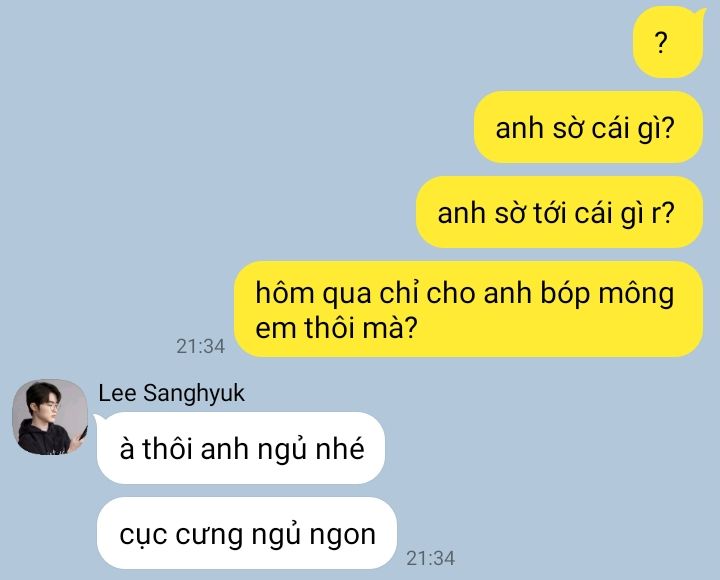The width and height of the screenshot is (720, 580).
Task: Tap Lee Sanghyuk's profile picture
Action: [50, 417]
